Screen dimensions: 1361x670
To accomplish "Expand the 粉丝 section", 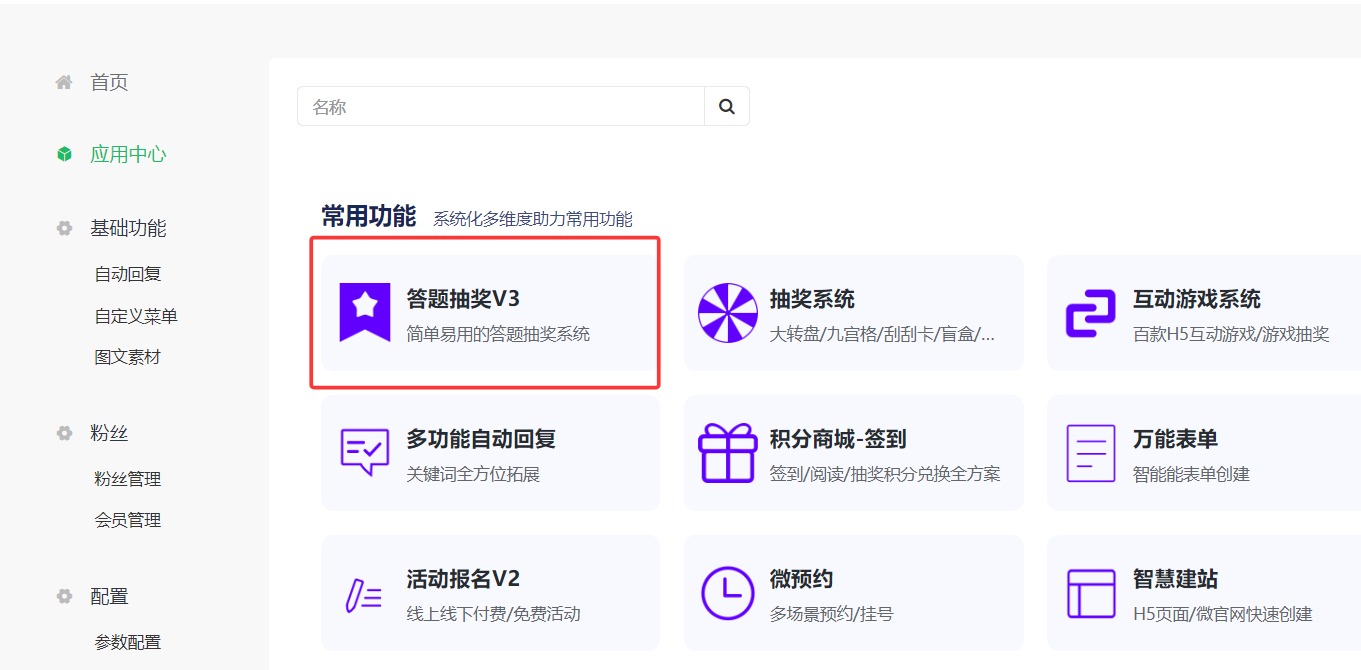I will coord(110,432).
